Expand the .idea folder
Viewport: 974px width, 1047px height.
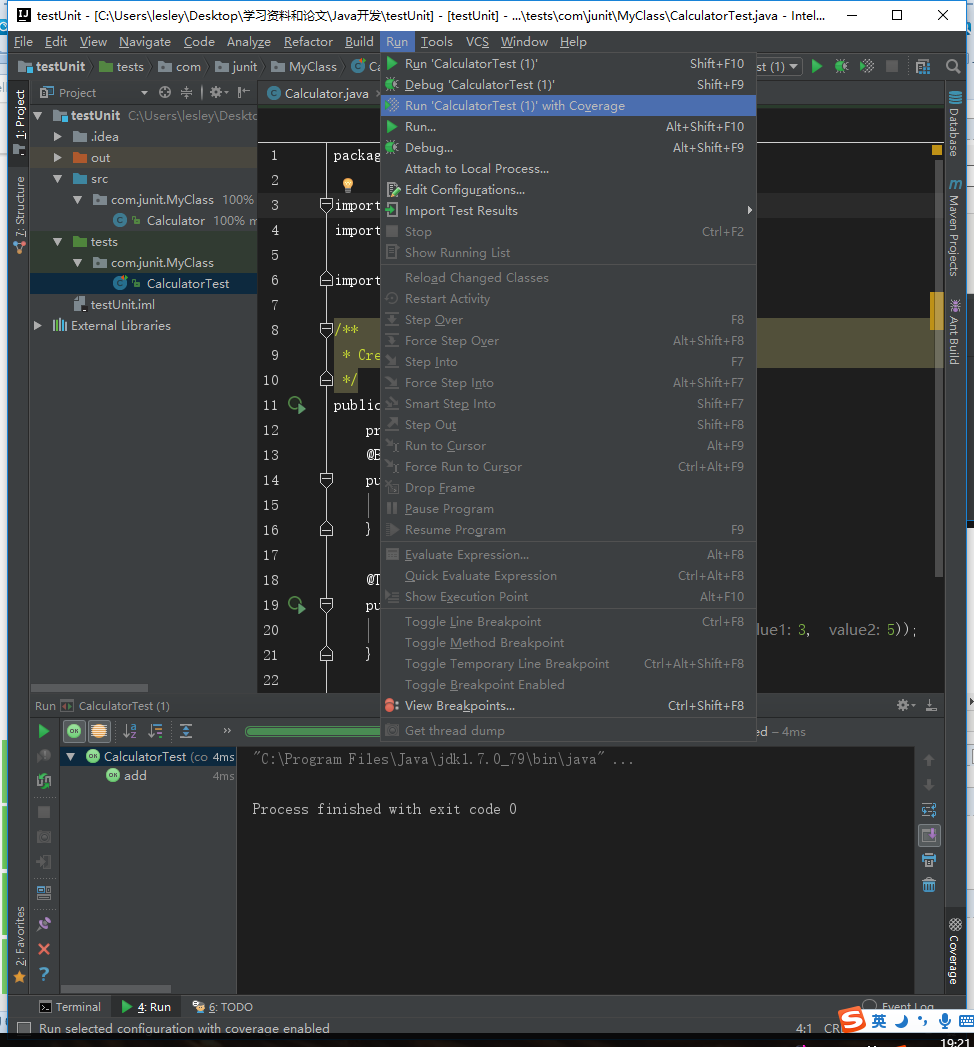click(58, 136)
